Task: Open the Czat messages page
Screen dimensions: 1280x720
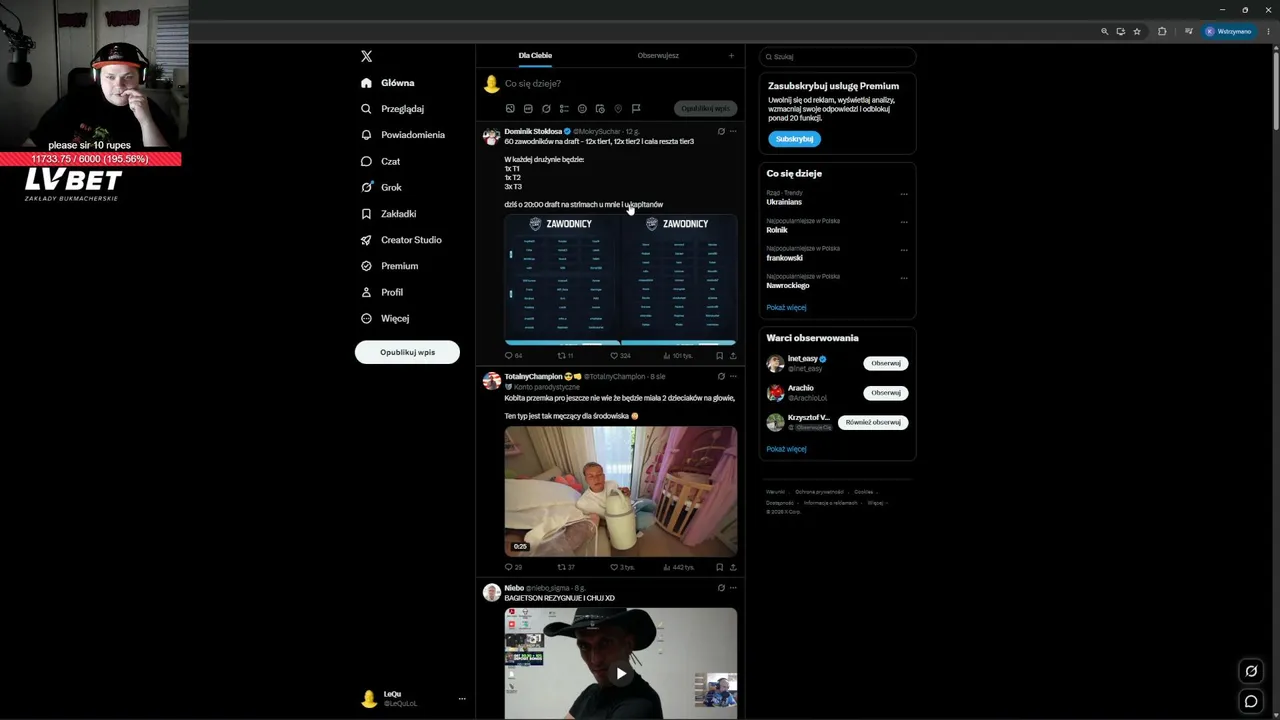Action: [x=380, y=161]
